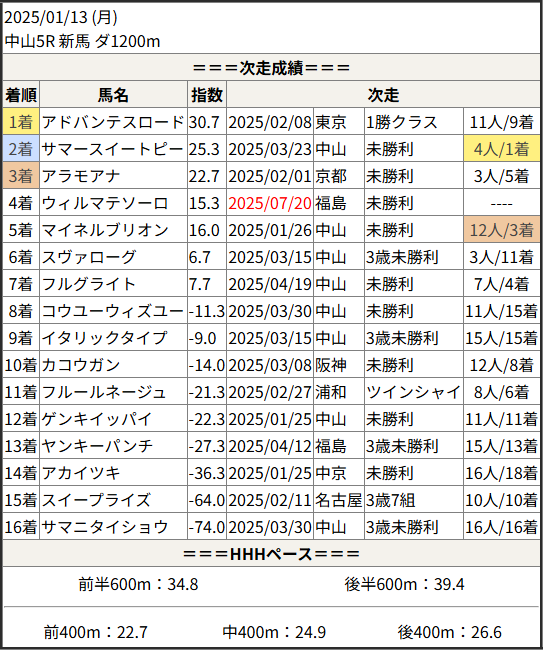Select the highlighted 12人/3着 result cell
Viewport: 543px width, 650px height.
(502, 229)
